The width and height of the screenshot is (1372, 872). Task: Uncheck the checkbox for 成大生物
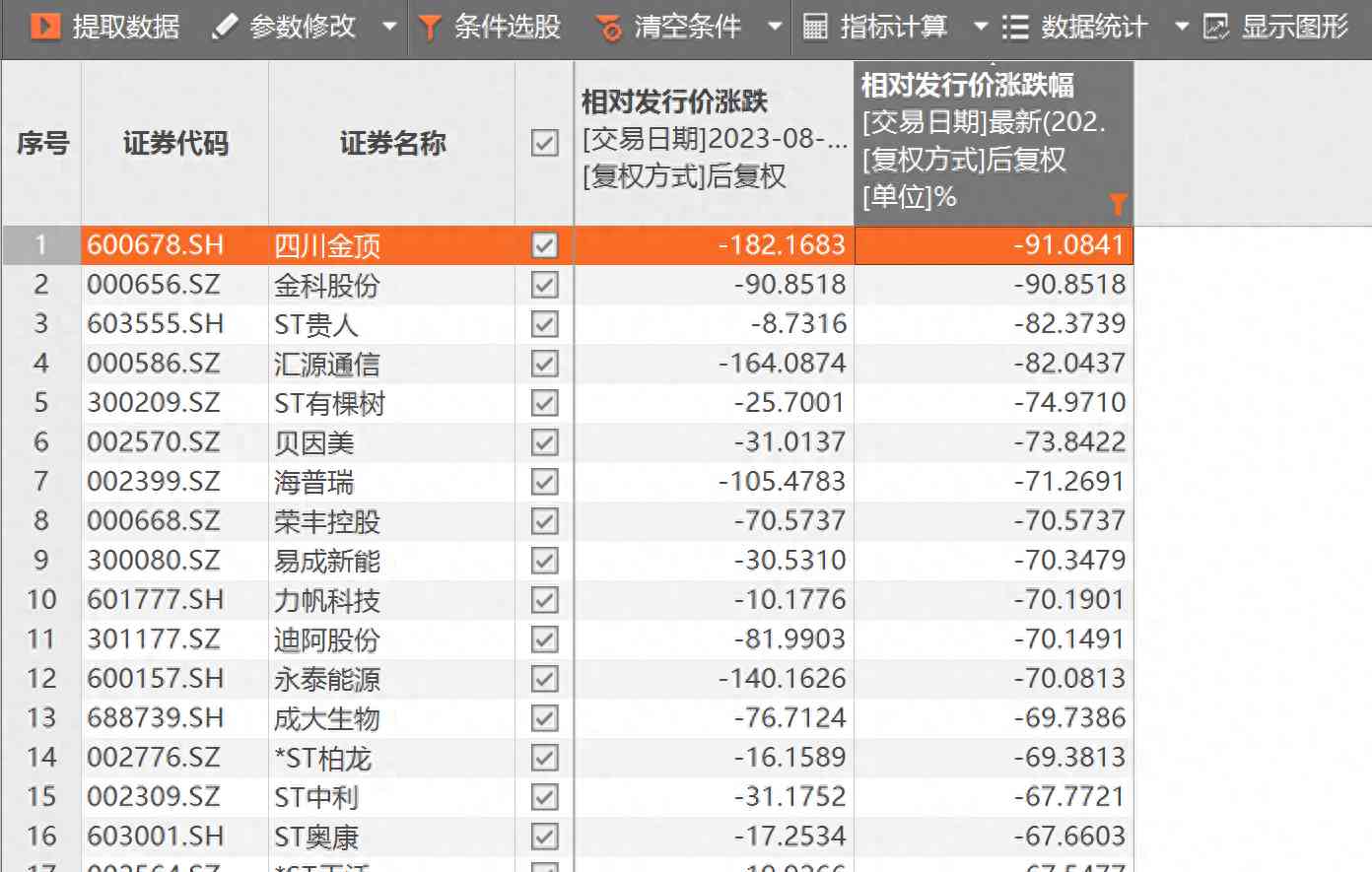coord(545,718)
